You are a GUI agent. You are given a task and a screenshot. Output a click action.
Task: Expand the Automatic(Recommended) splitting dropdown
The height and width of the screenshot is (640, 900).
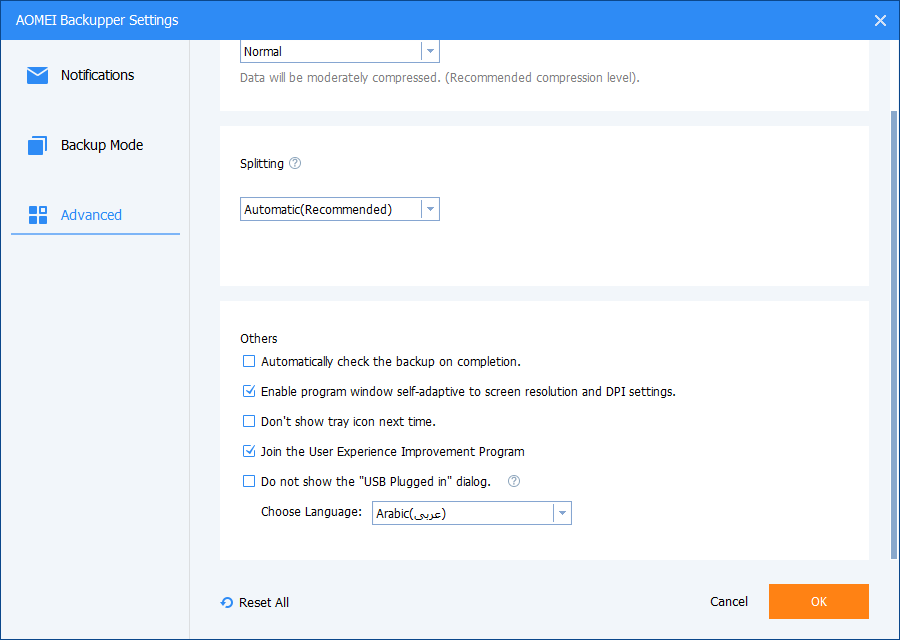[x=340, y=210]
